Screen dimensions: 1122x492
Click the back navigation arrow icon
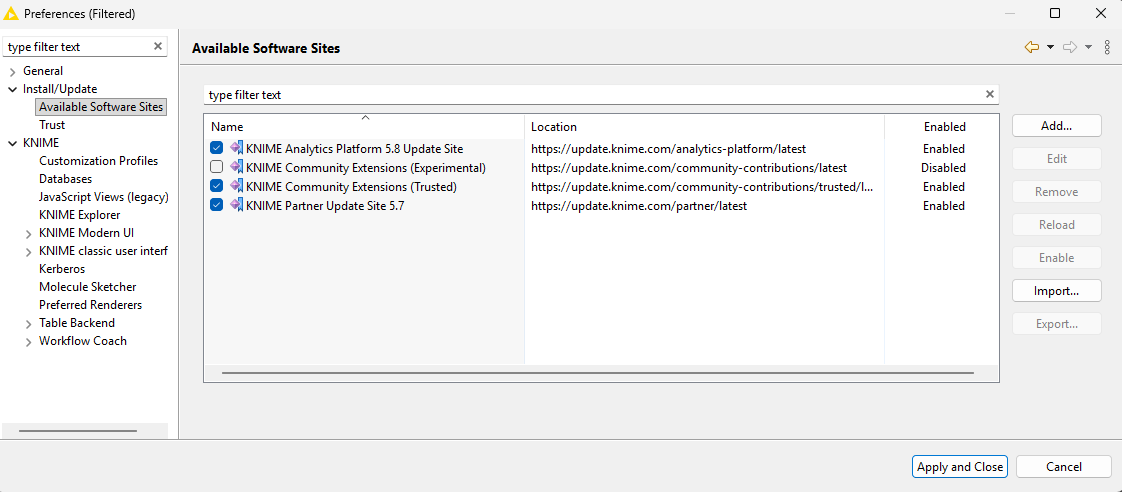tap(1032, 47)
